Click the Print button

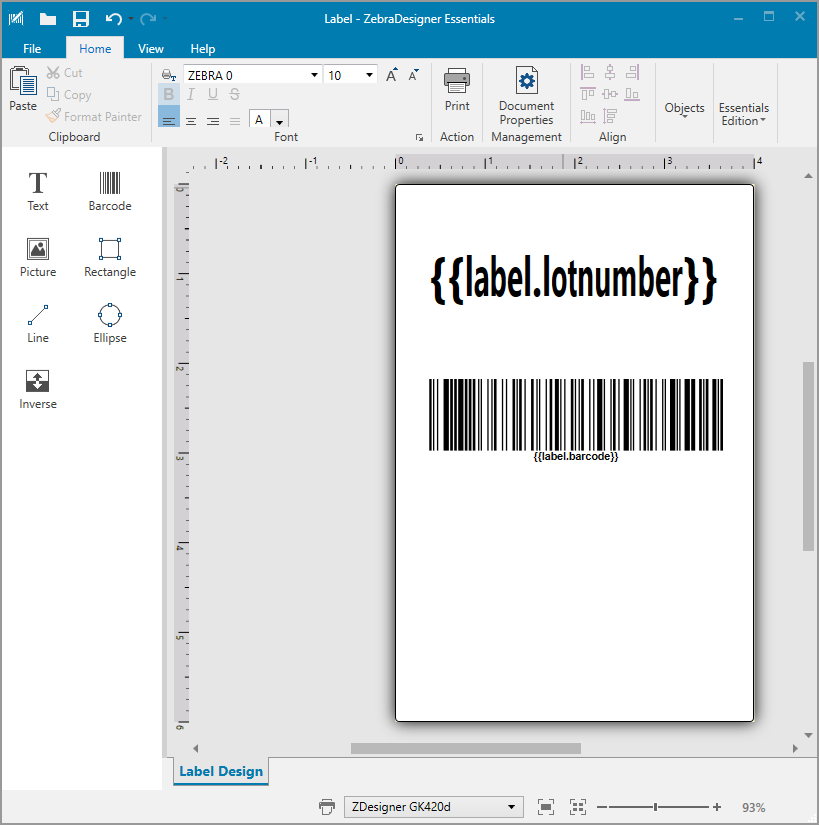click(457, 90)
